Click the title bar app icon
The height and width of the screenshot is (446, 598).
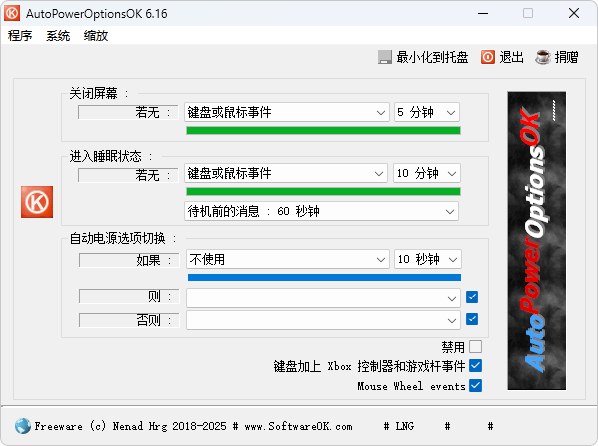12,13
